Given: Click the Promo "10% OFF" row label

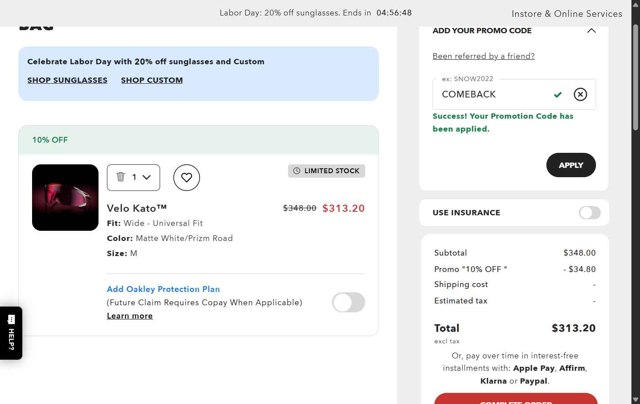Looking at the screenshot, I should click(x=471, y=269).
